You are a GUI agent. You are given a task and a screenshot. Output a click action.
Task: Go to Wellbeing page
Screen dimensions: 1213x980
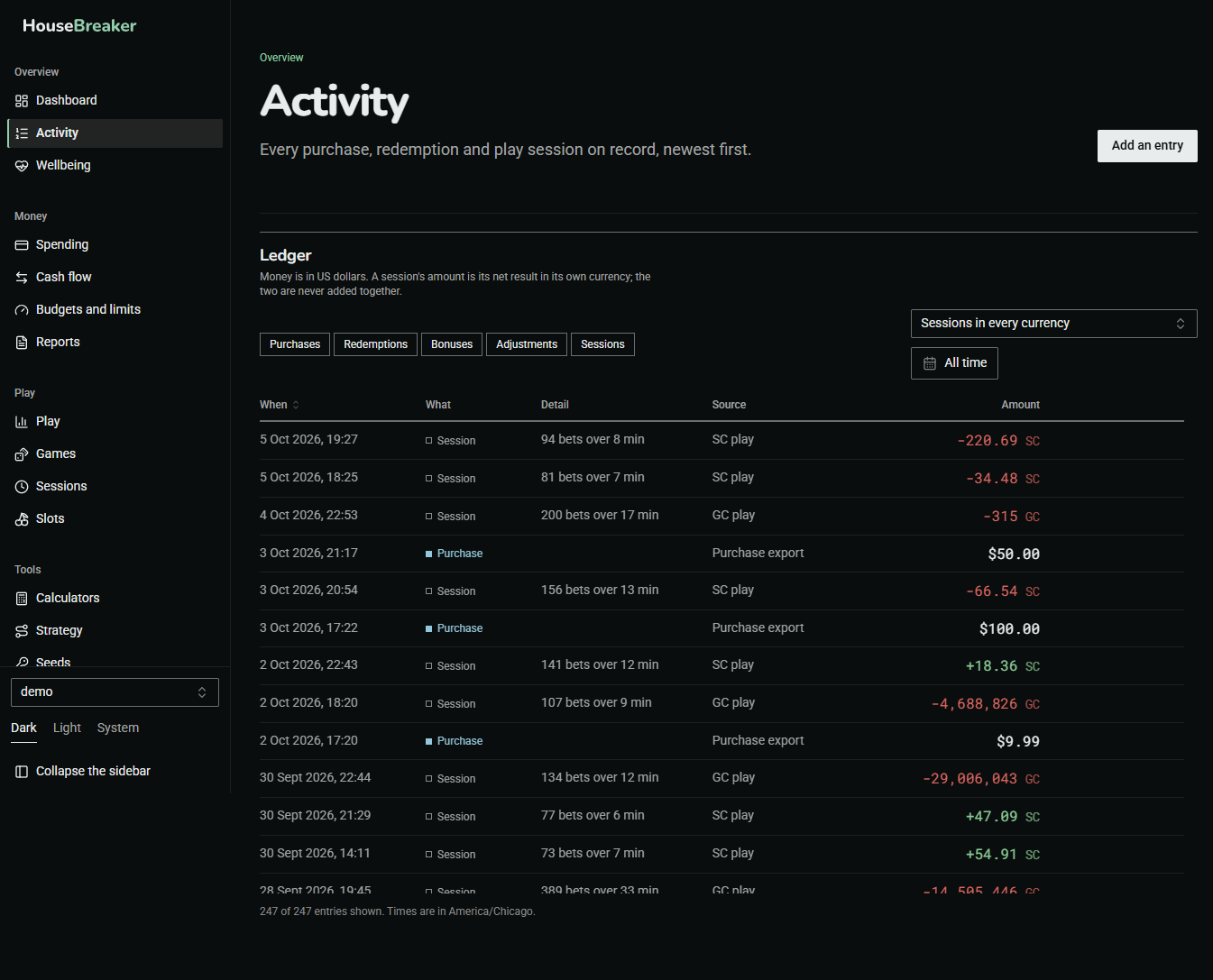(115, 166)
